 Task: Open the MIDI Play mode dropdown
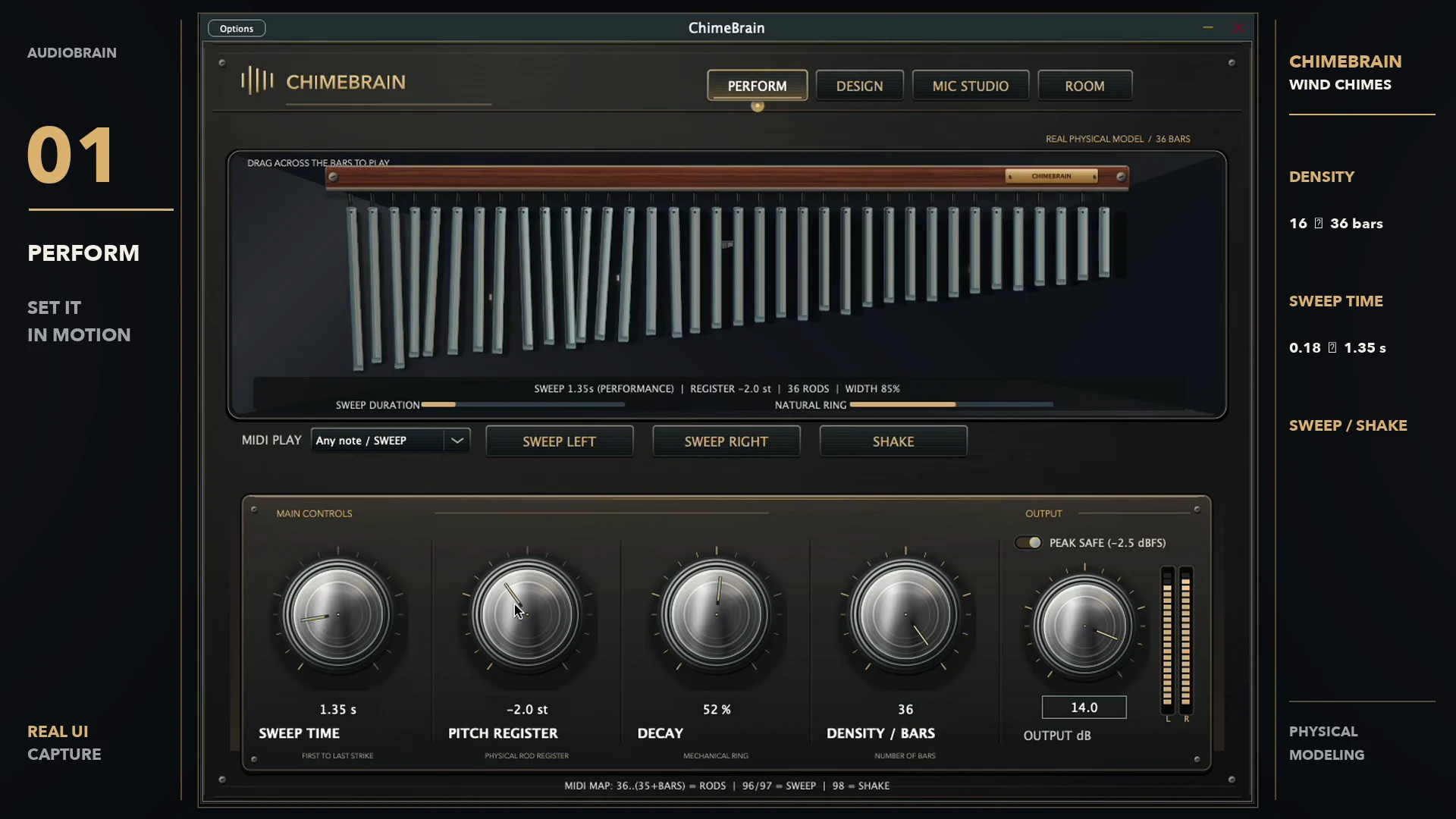click(390, 441)
